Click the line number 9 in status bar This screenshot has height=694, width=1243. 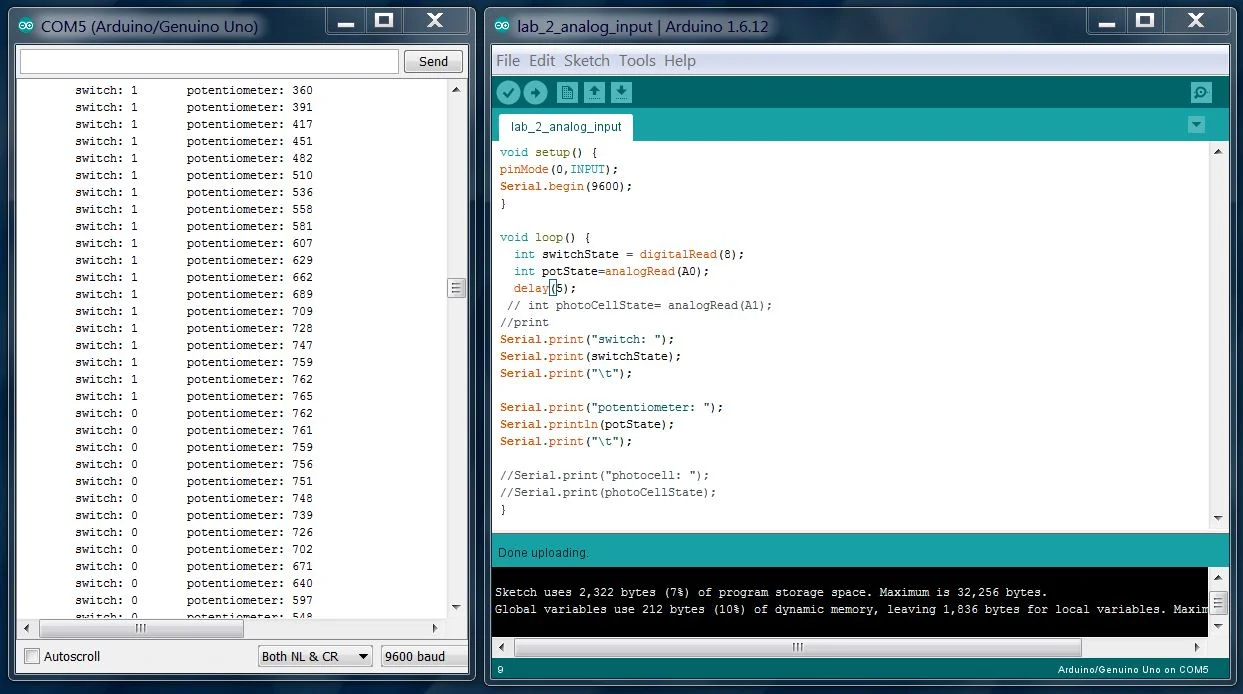(500, 670)
